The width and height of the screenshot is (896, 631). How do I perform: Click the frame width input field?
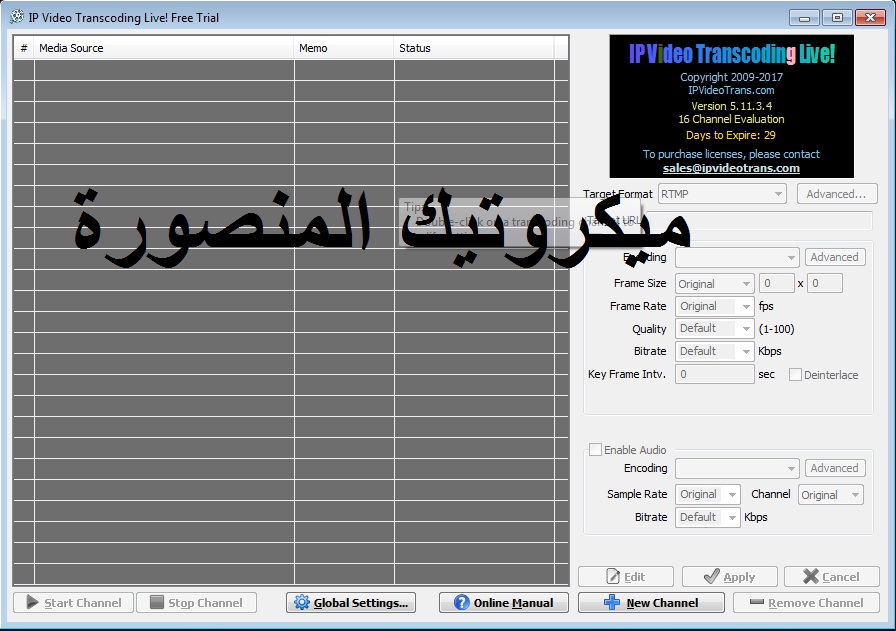click(776, 283)
